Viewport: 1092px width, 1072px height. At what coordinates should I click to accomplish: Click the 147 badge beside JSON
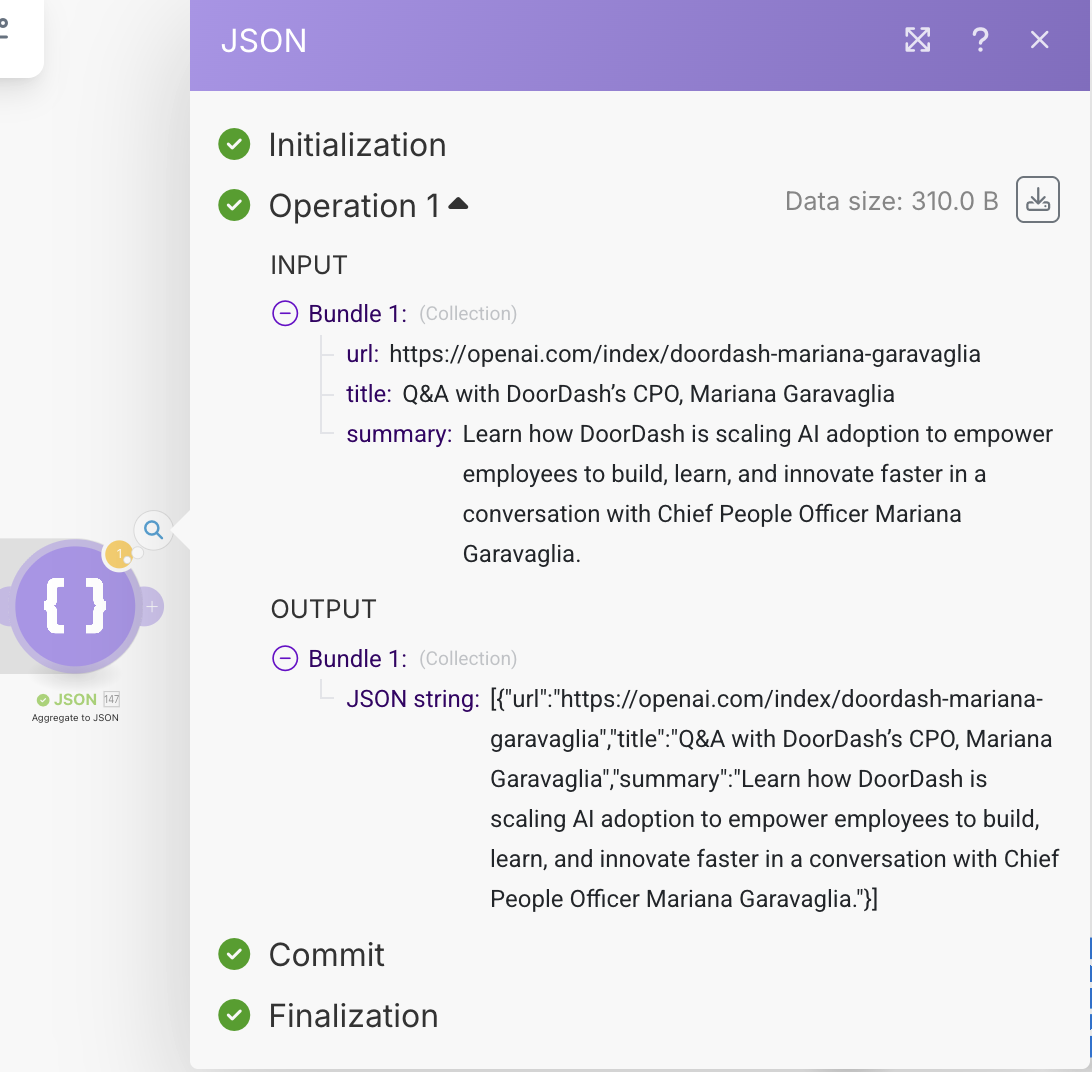[x=111, y=700]
